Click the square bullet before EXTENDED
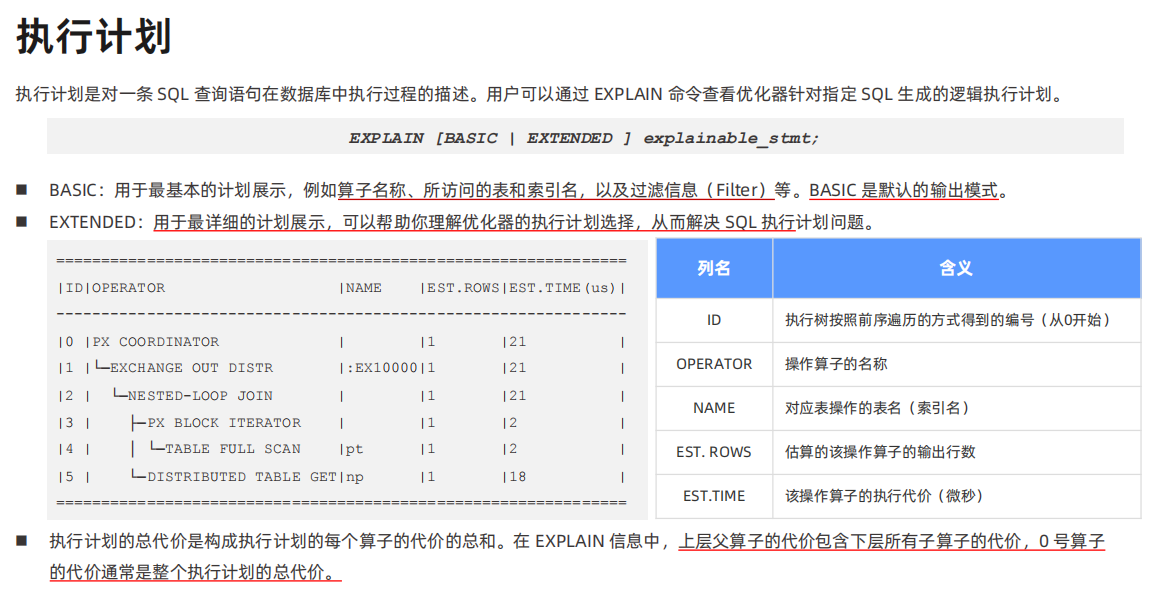This screenshot has height=590, width=1156. [22, 222]
